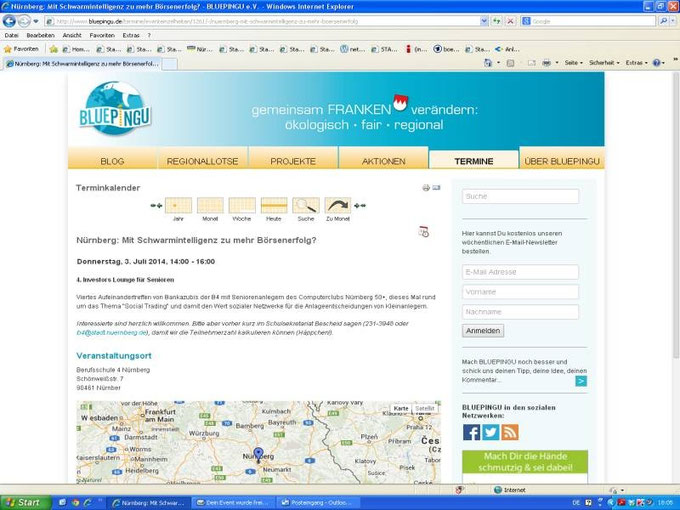Click the Vorname newsletter field
Viewport: 680px width, 510px height.
pos(520,292)
